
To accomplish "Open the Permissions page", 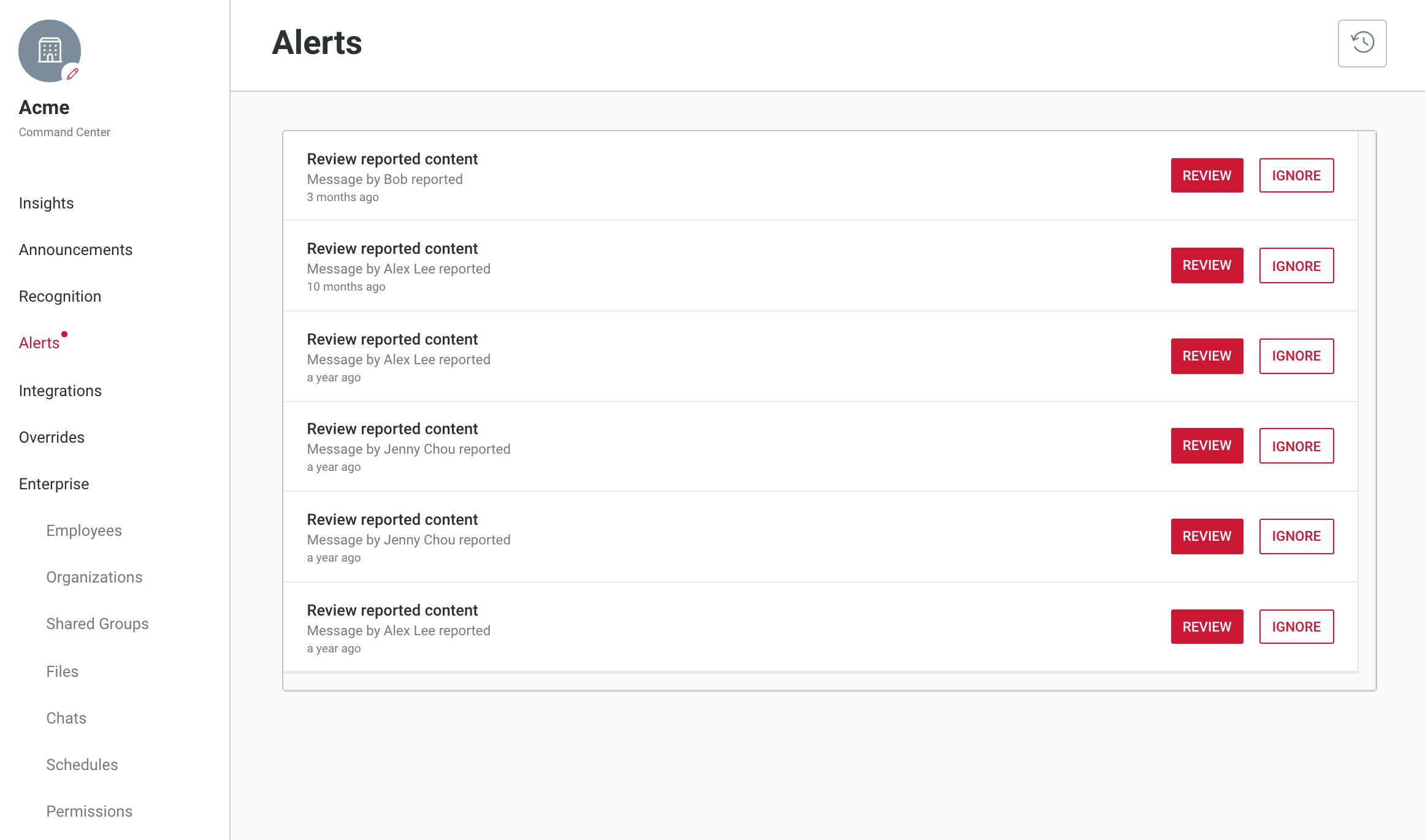I will pyautogui.click(x=90, y=811).
